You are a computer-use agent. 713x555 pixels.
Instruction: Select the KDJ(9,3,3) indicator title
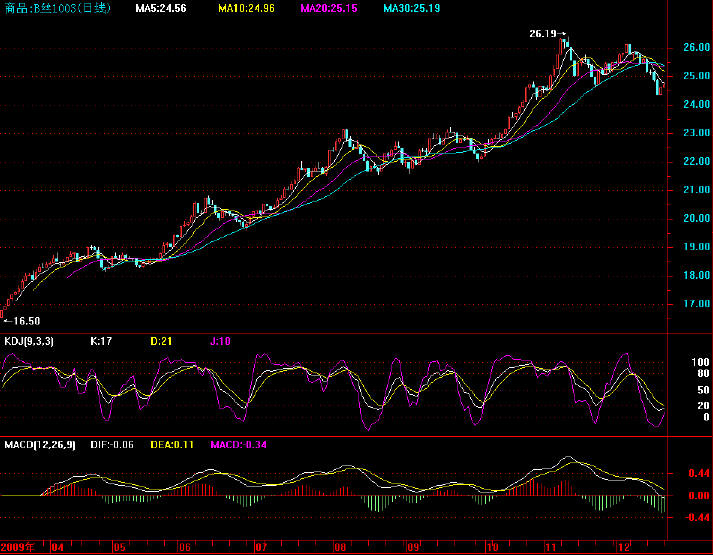click(x=28, y=341)
